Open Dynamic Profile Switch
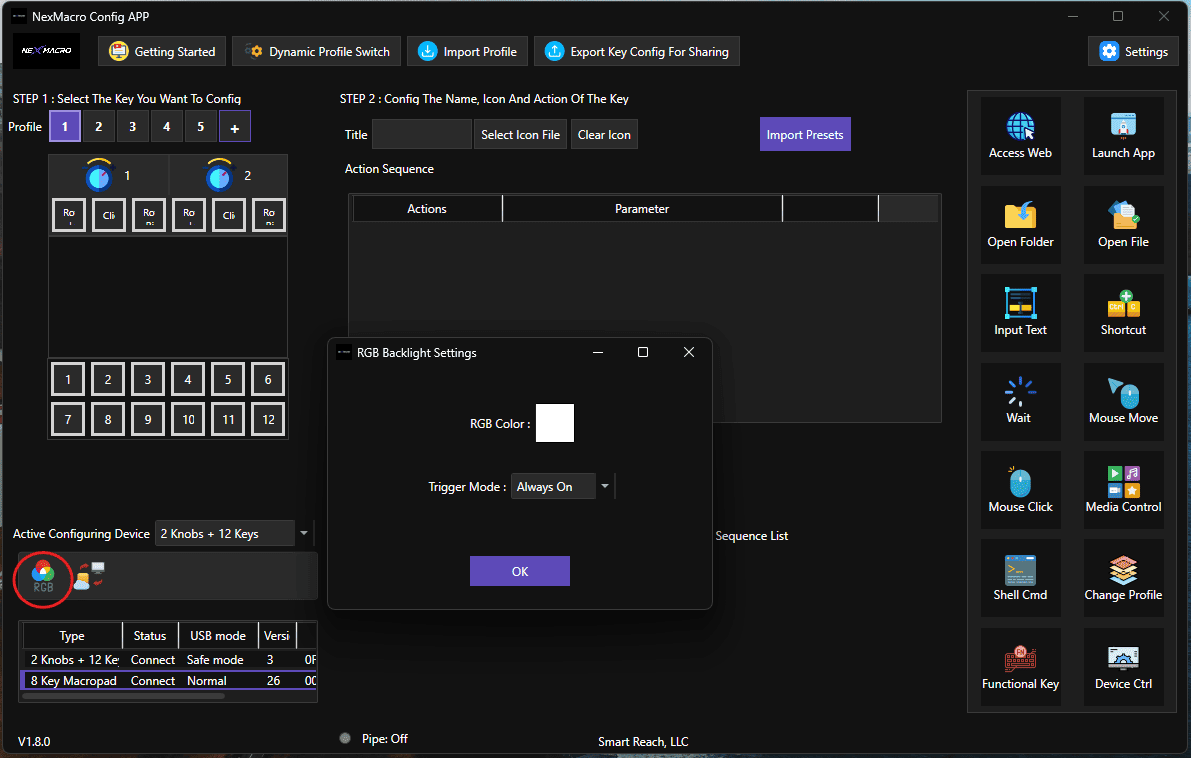This screenshot has height=758, width=1191. click(x=317, y=52)
